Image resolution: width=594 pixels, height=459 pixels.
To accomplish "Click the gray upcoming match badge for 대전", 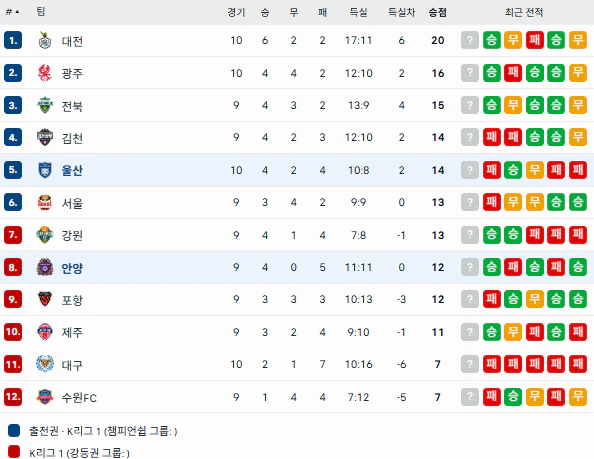I will click(x=470, y=40).
